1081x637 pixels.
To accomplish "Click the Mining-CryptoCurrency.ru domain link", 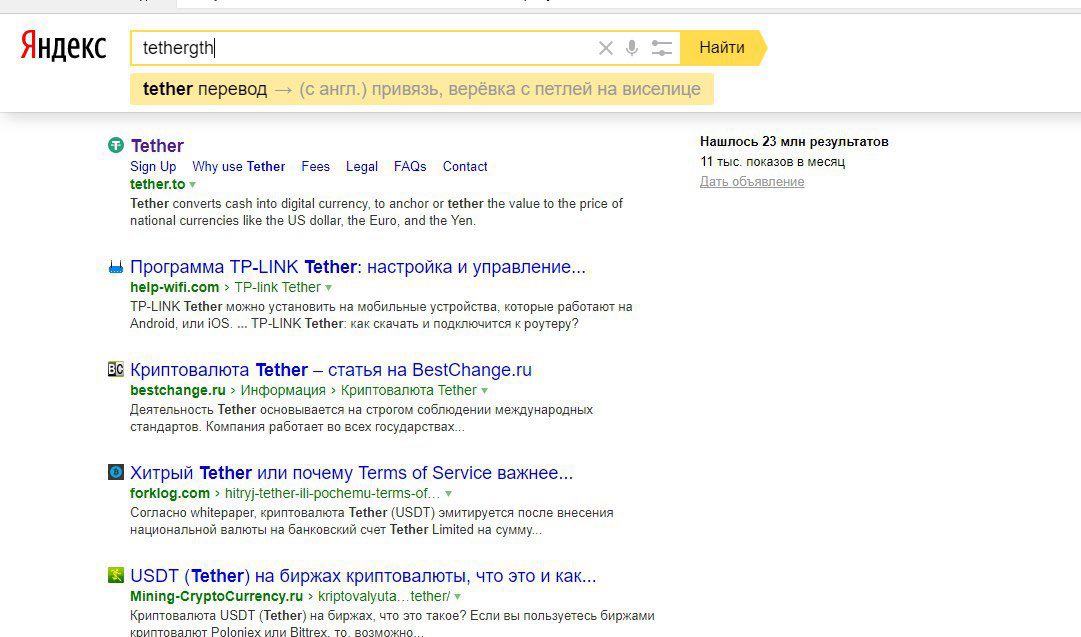I will [216, 596].
